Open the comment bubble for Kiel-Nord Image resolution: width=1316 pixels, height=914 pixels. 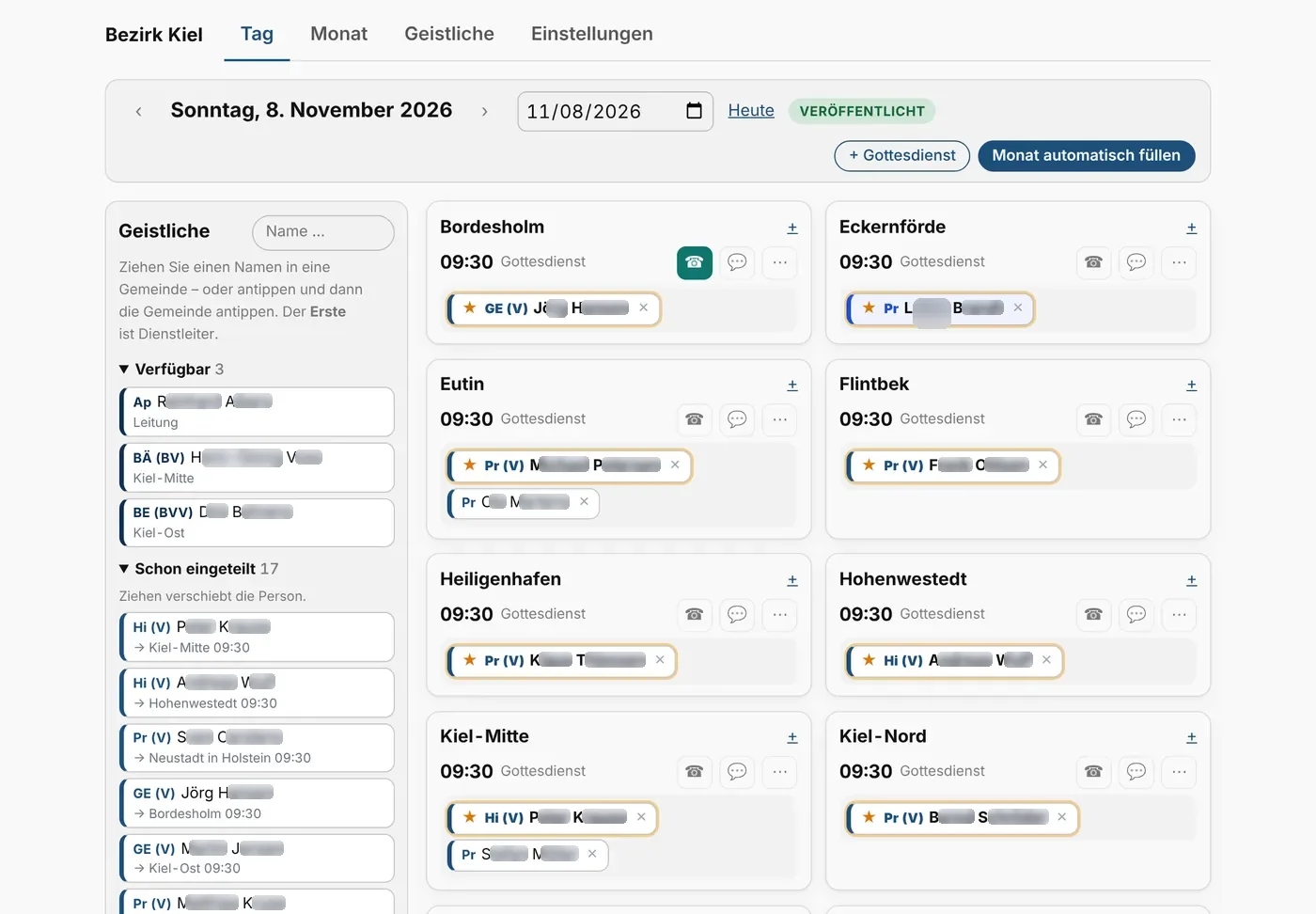tap(1136, 772)
